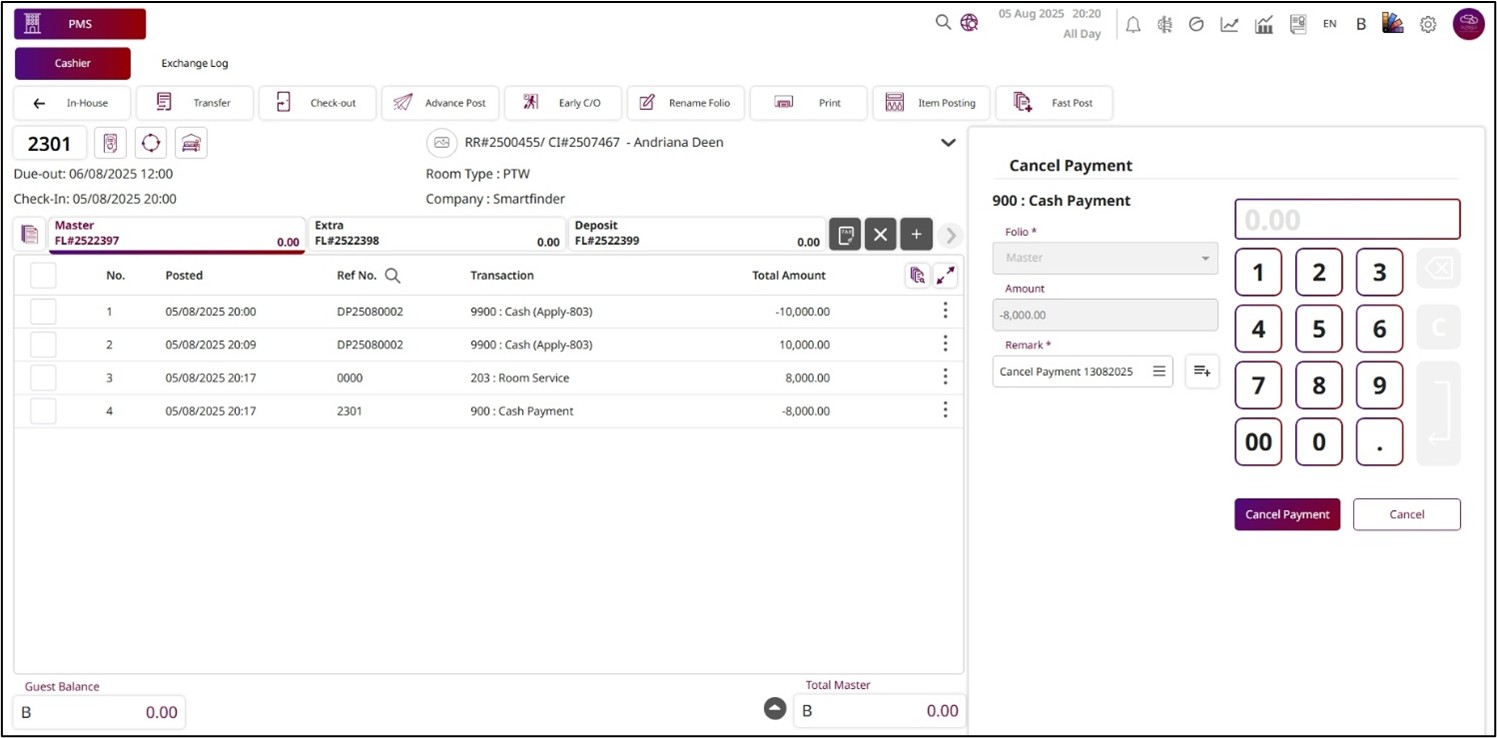
Task: Expand guest details chevron beside Andriana Deen
Action: pos(948,143)
